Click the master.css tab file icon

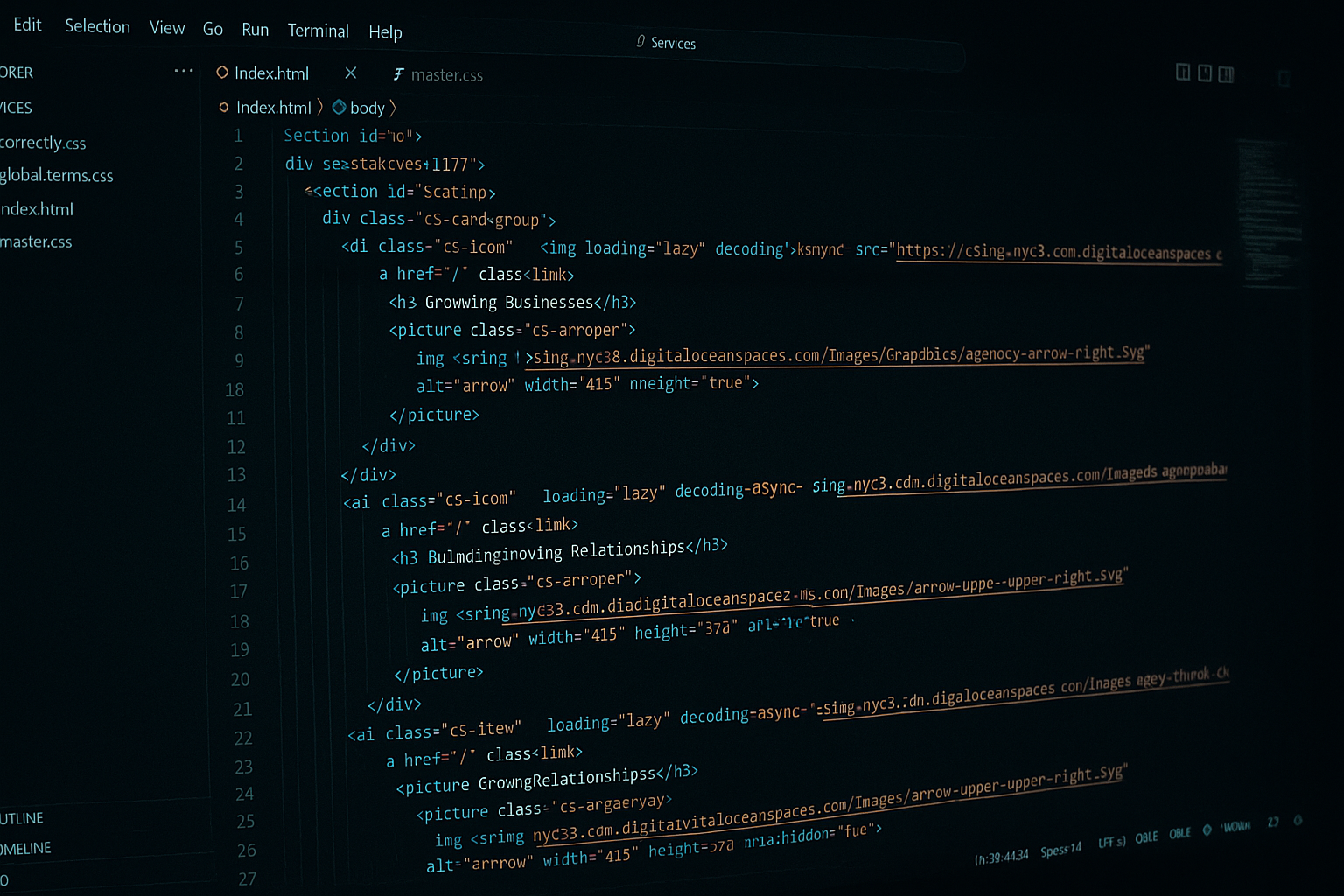tap(398, 74)
